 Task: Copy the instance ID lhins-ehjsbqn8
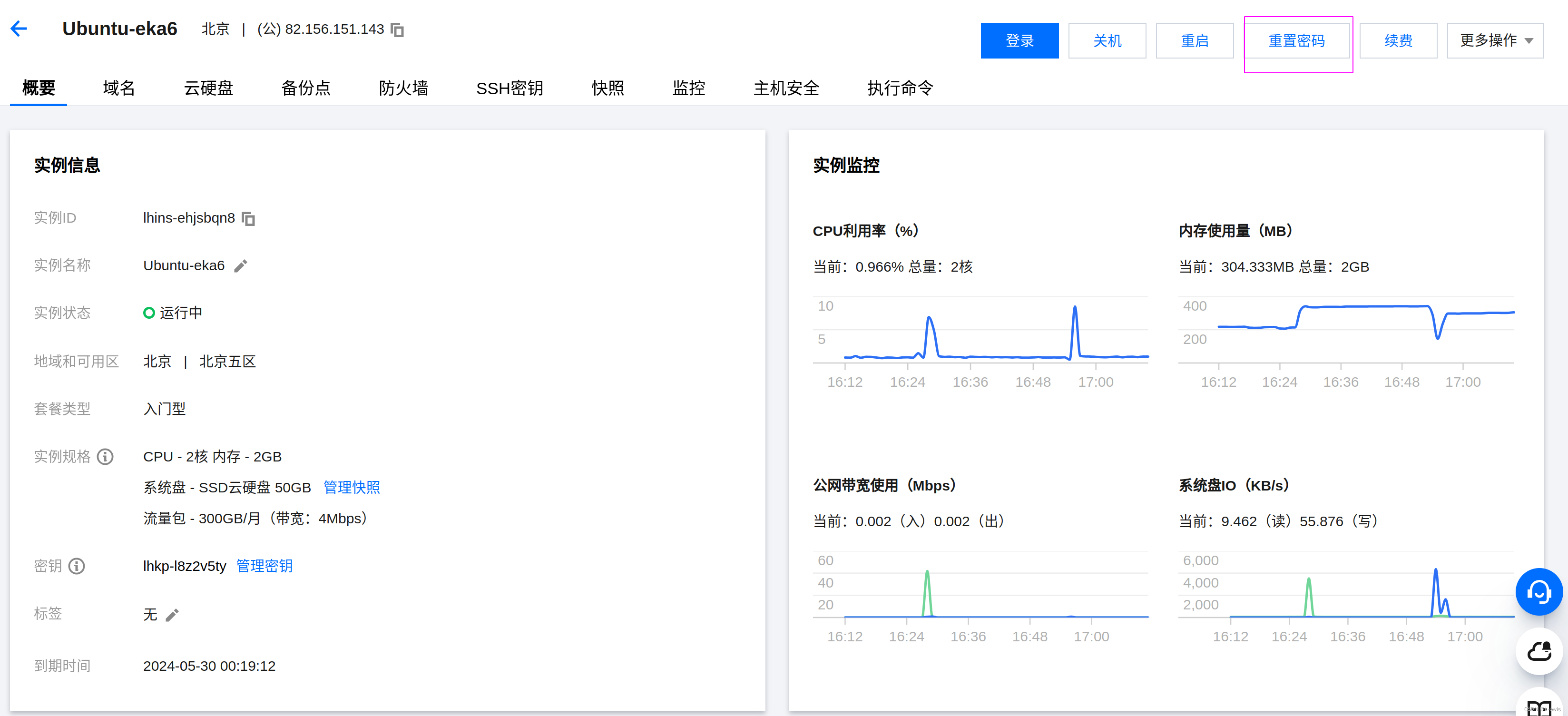click(x=248, y=218)
